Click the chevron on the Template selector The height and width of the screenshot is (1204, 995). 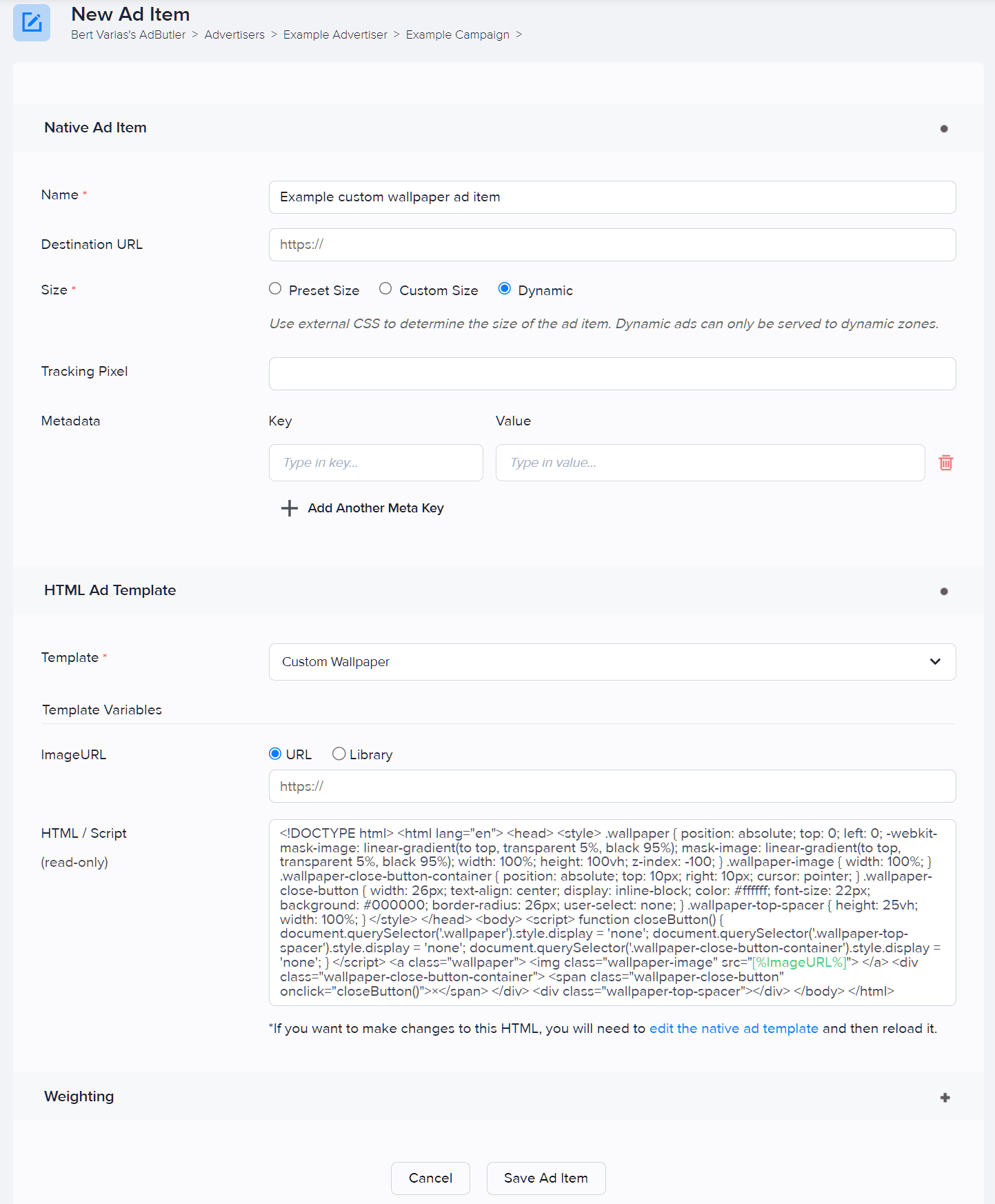[935, 661]
